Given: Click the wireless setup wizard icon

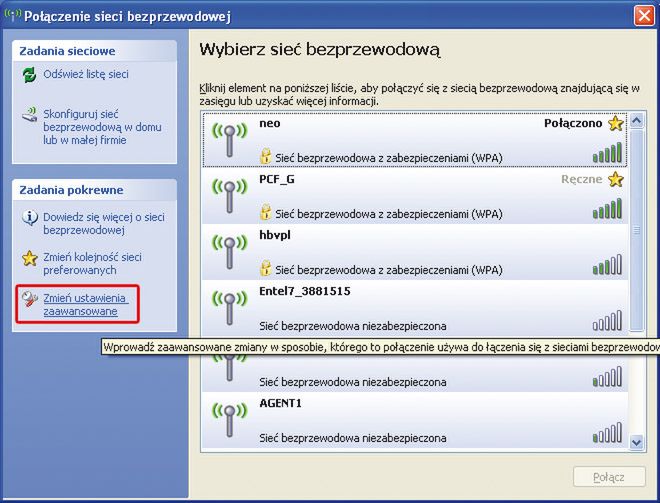Looking at the screenshot, I should [x=30, y=114].
